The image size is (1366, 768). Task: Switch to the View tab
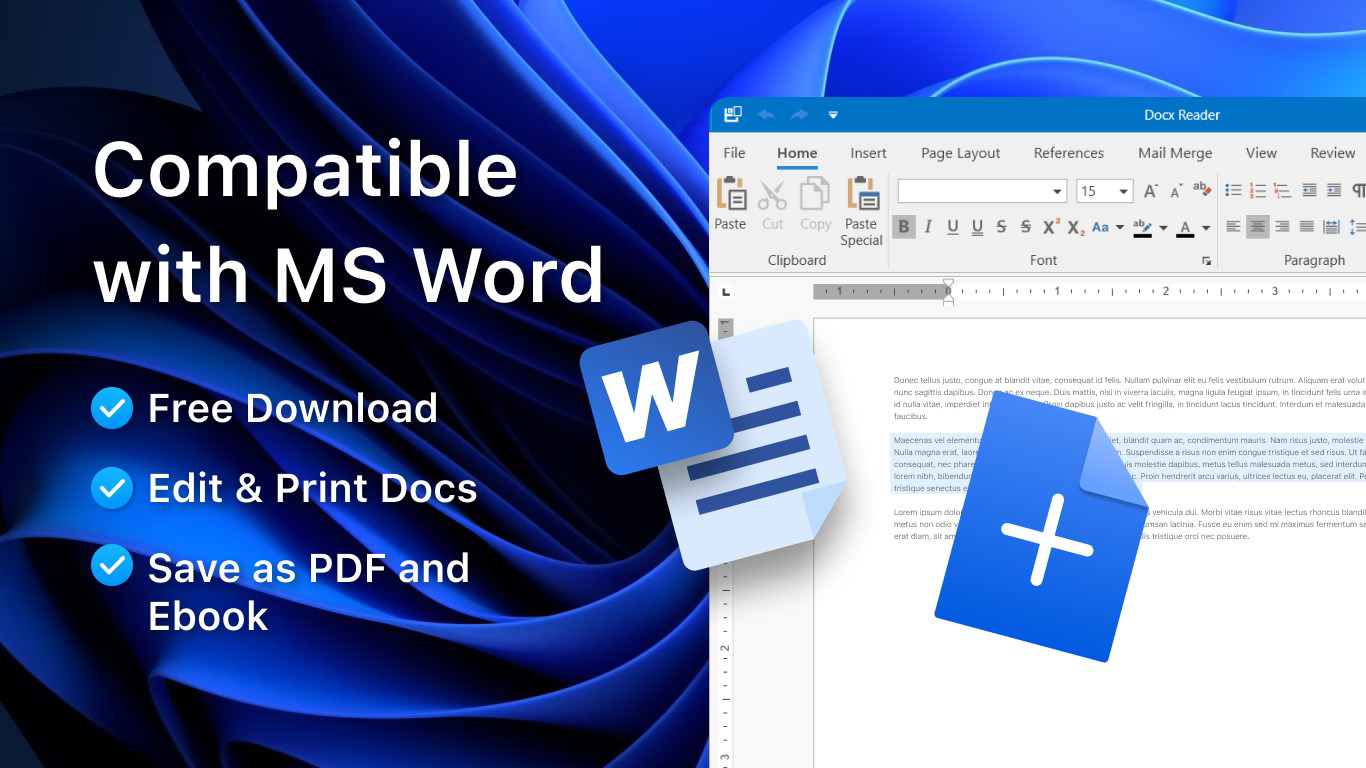1261,153
